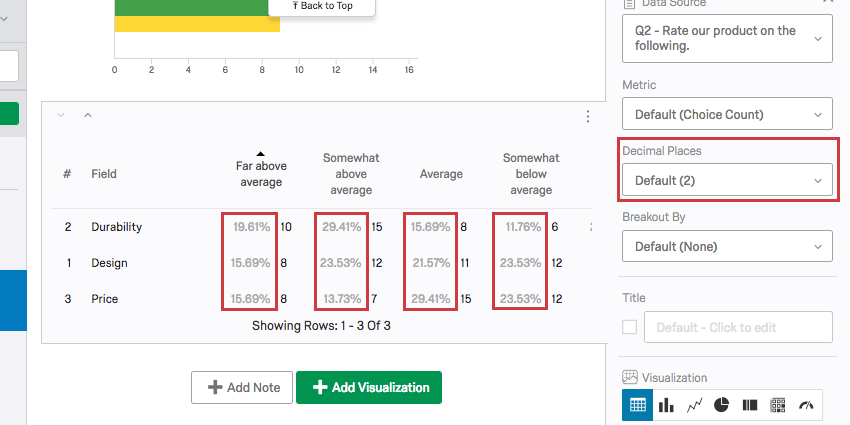Move visualization up with the up arrow

(x=87, y=116)
